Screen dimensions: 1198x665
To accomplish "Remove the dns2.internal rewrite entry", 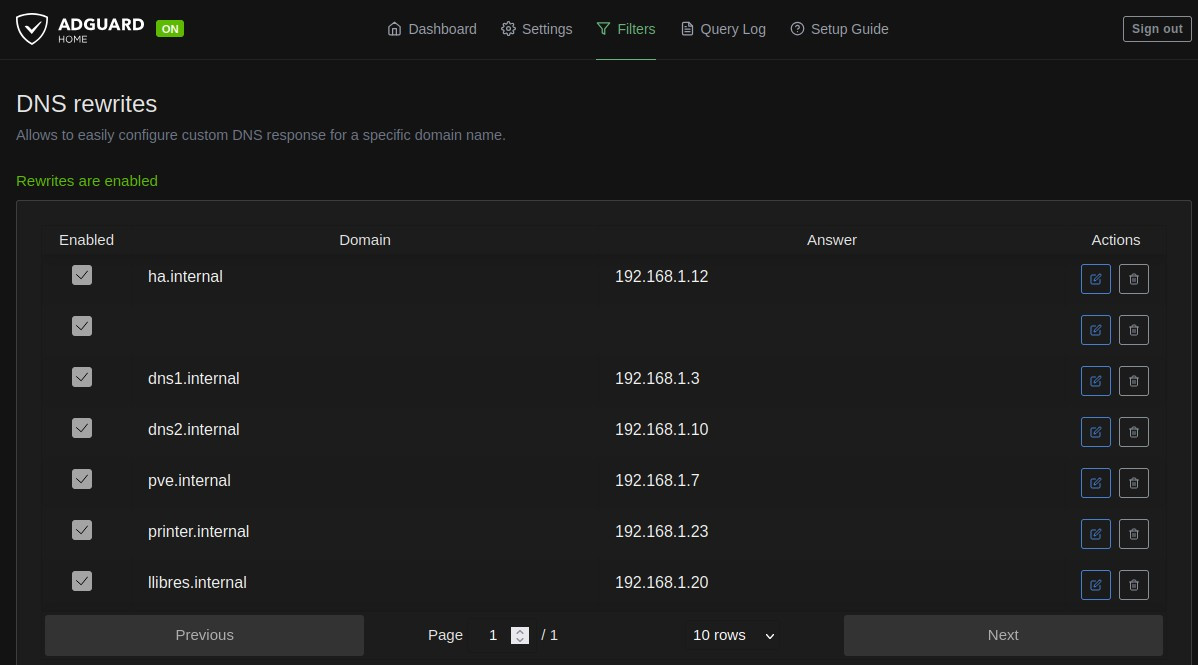I will [x=1133, y=432].
